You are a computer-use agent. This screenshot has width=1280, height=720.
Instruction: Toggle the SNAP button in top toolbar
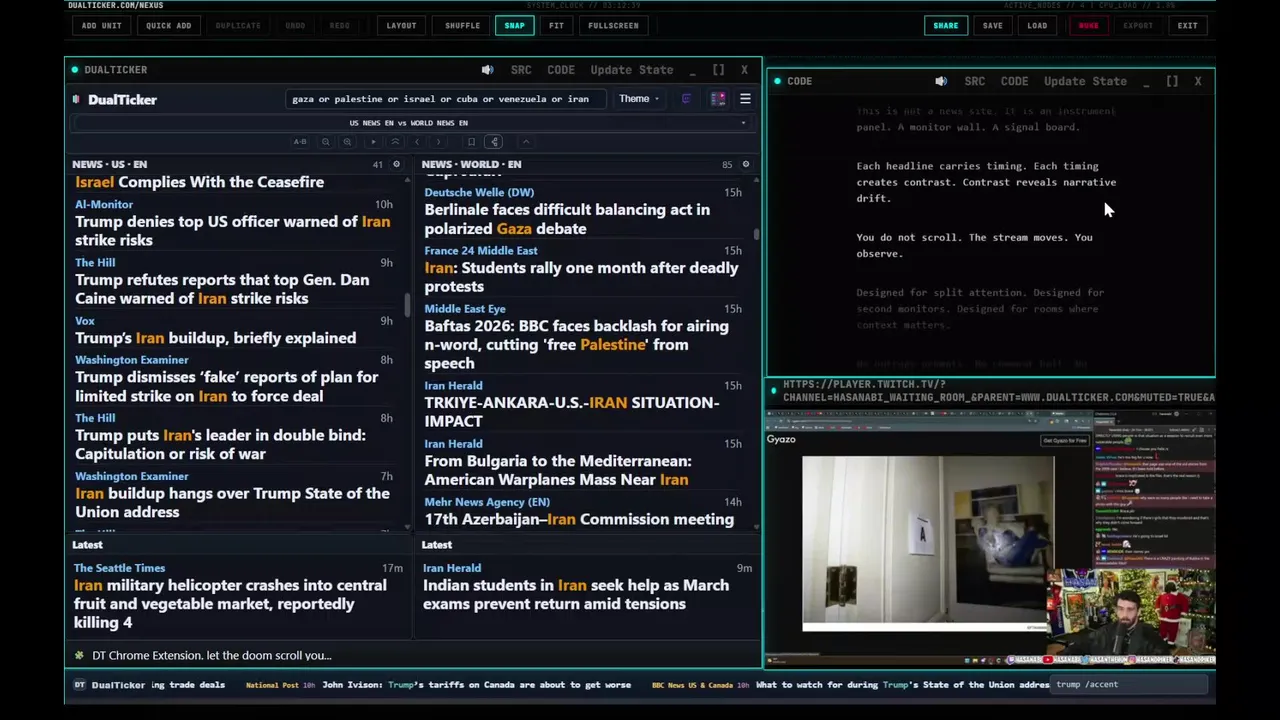pyautogui.click(x=514, y=25)
